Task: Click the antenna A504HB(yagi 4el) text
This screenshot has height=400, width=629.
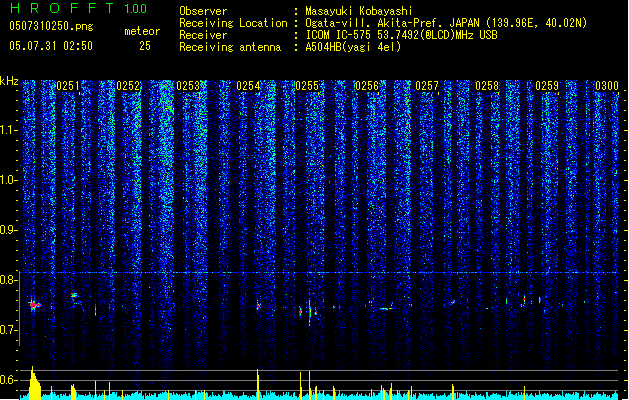Action: coord(353,47)
